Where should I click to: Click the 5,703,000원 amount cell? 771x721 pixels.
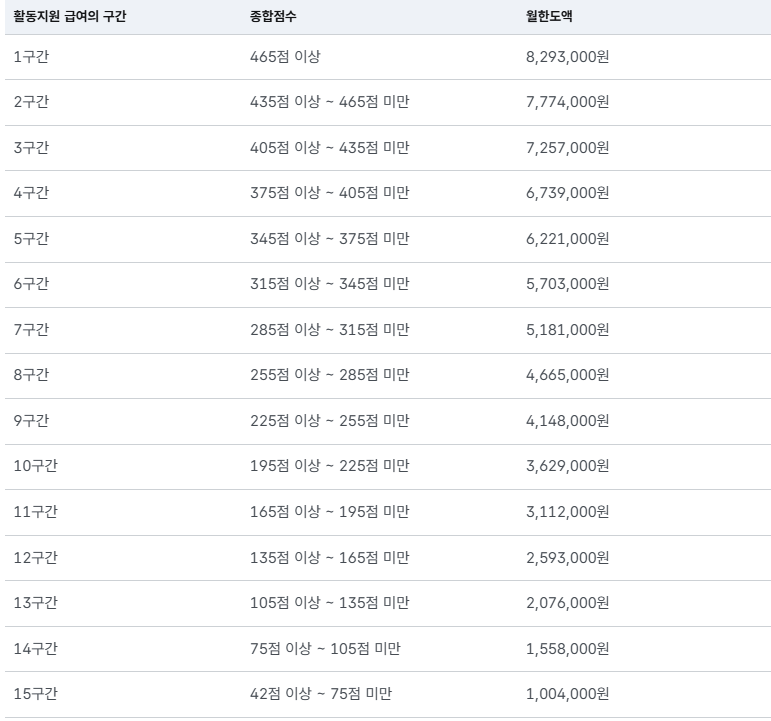coord(567,284)
